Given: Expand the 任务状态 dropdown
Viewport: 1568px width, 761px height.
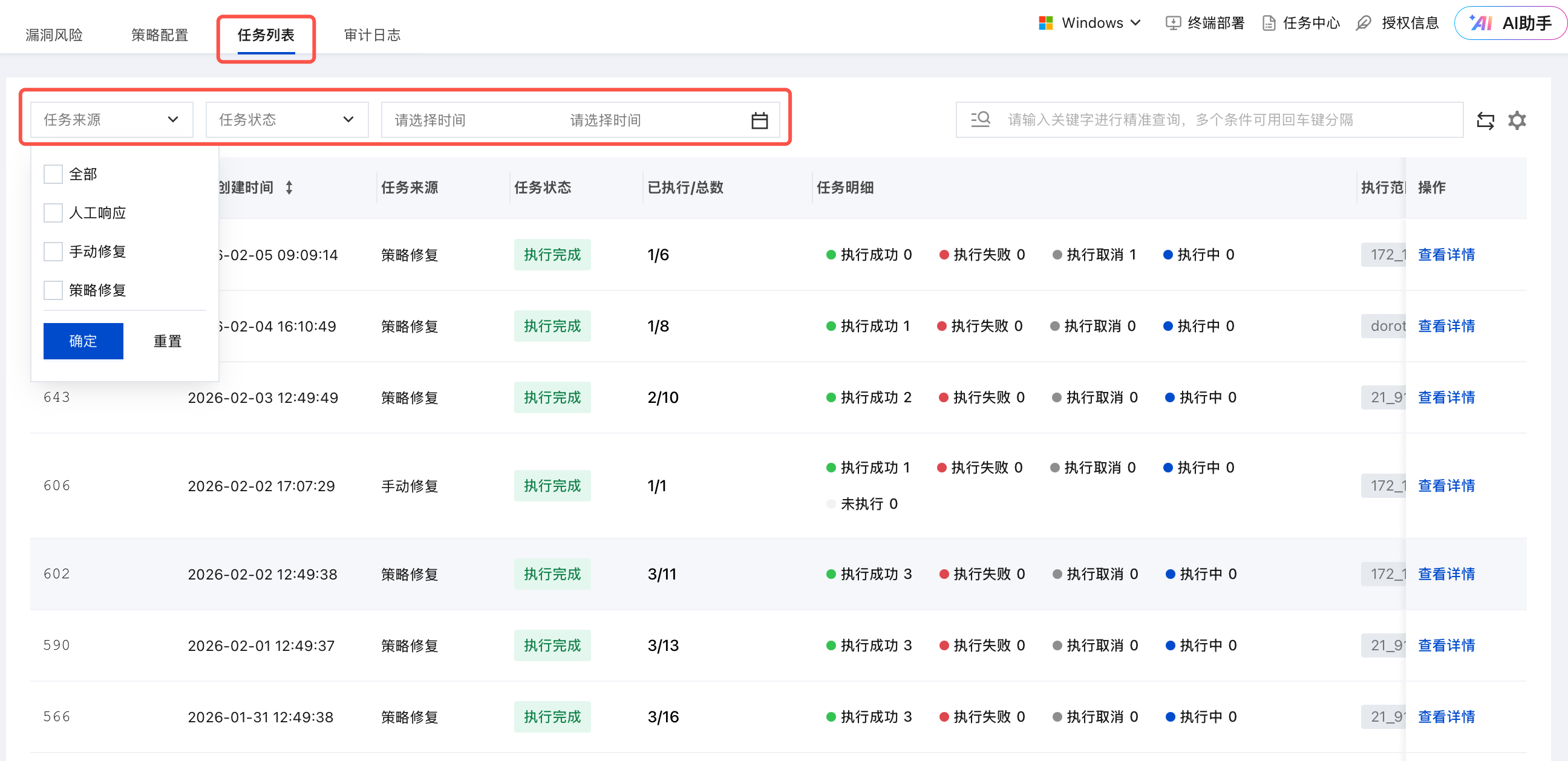Looking at the screenshot, I should (x=287, y=120).
